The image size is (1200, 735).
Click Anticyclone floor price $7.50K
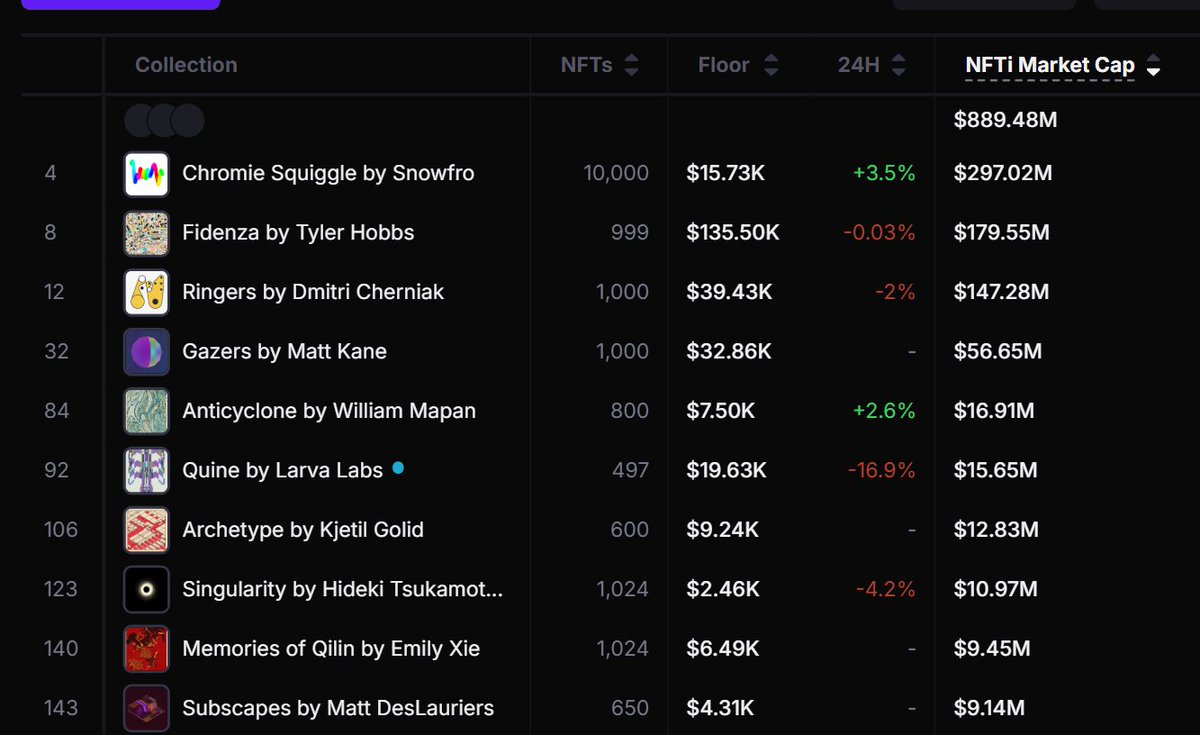coord(720,411)
